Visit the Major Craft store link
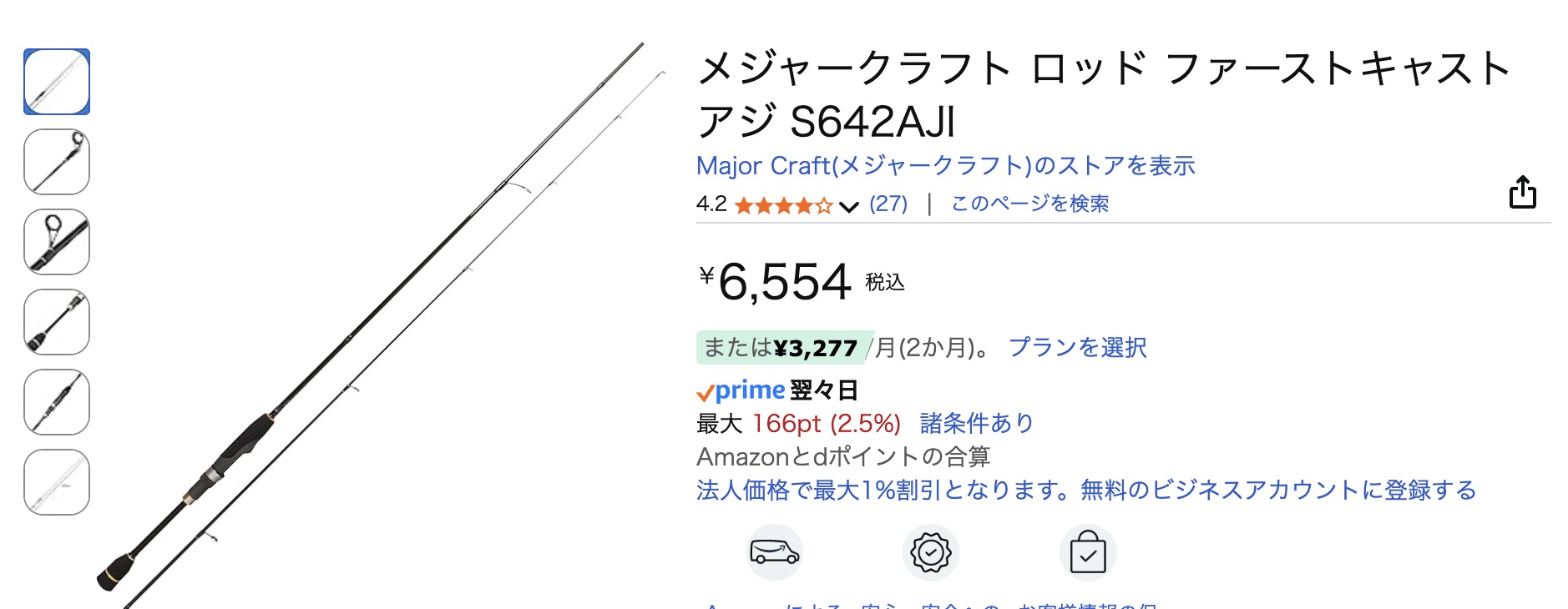 [945, 166]
